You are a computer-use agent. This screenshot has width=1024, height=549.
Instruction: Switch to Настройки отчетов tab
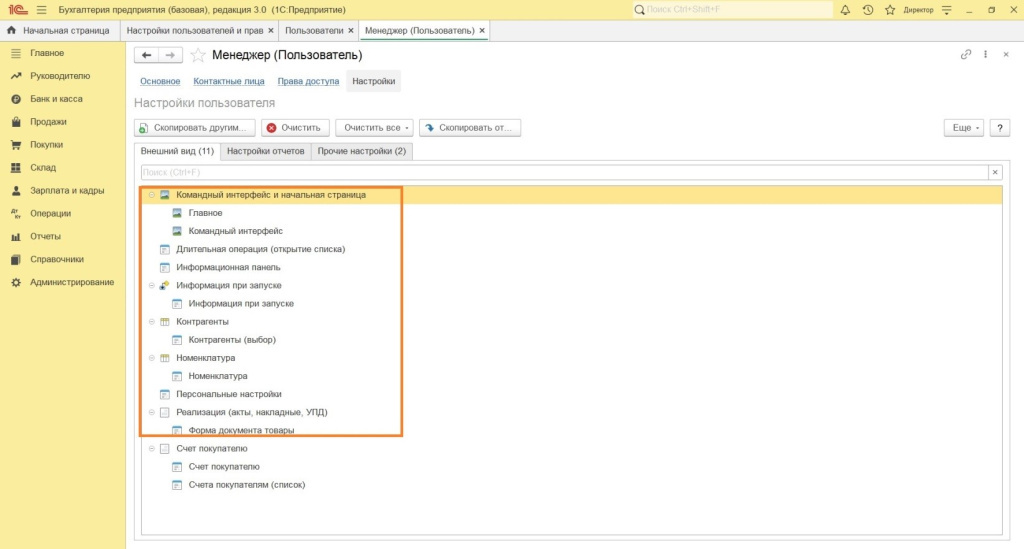coord(265,151)
